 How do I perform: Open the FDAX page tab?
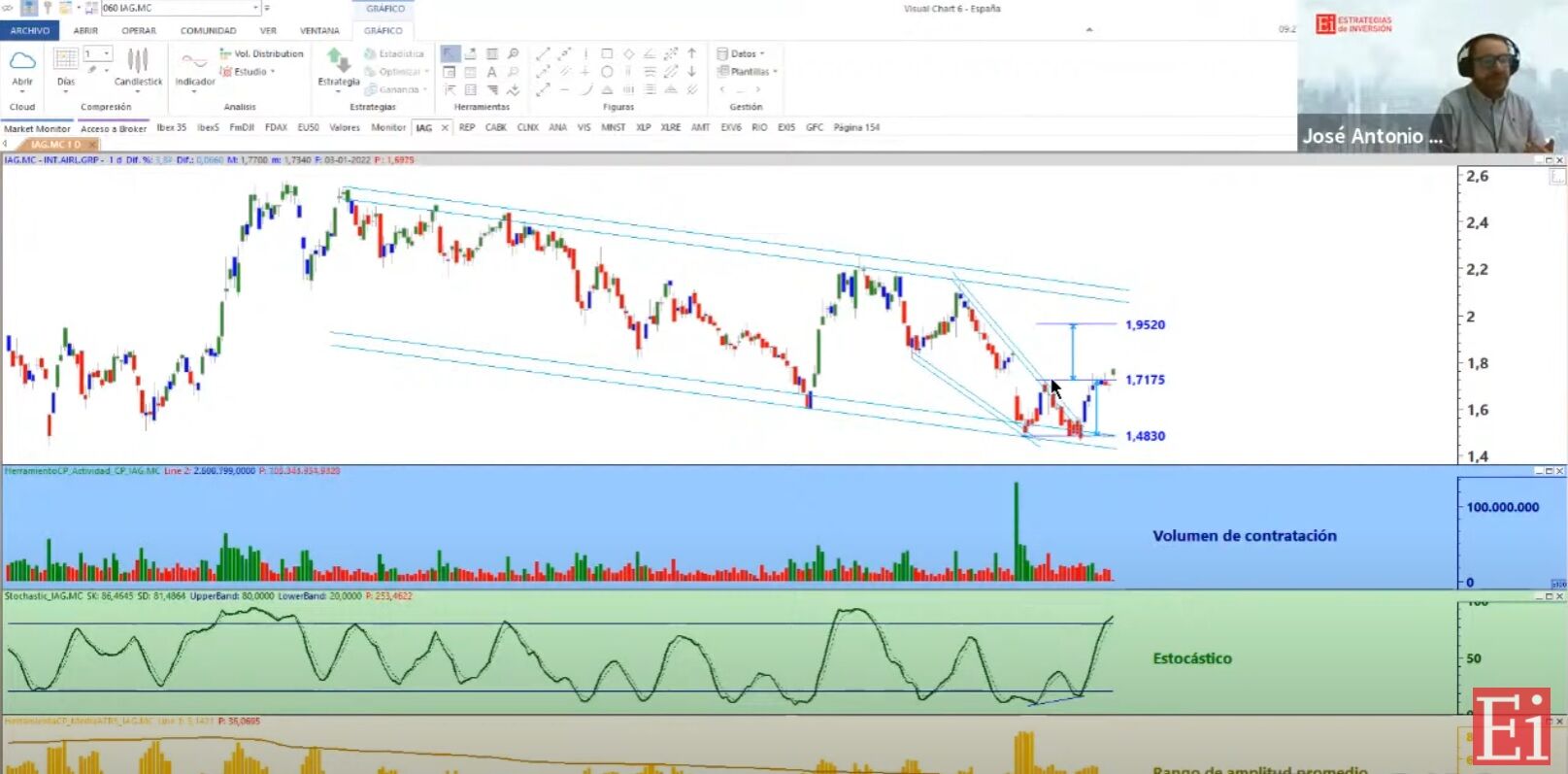click(x=276, y=127)
